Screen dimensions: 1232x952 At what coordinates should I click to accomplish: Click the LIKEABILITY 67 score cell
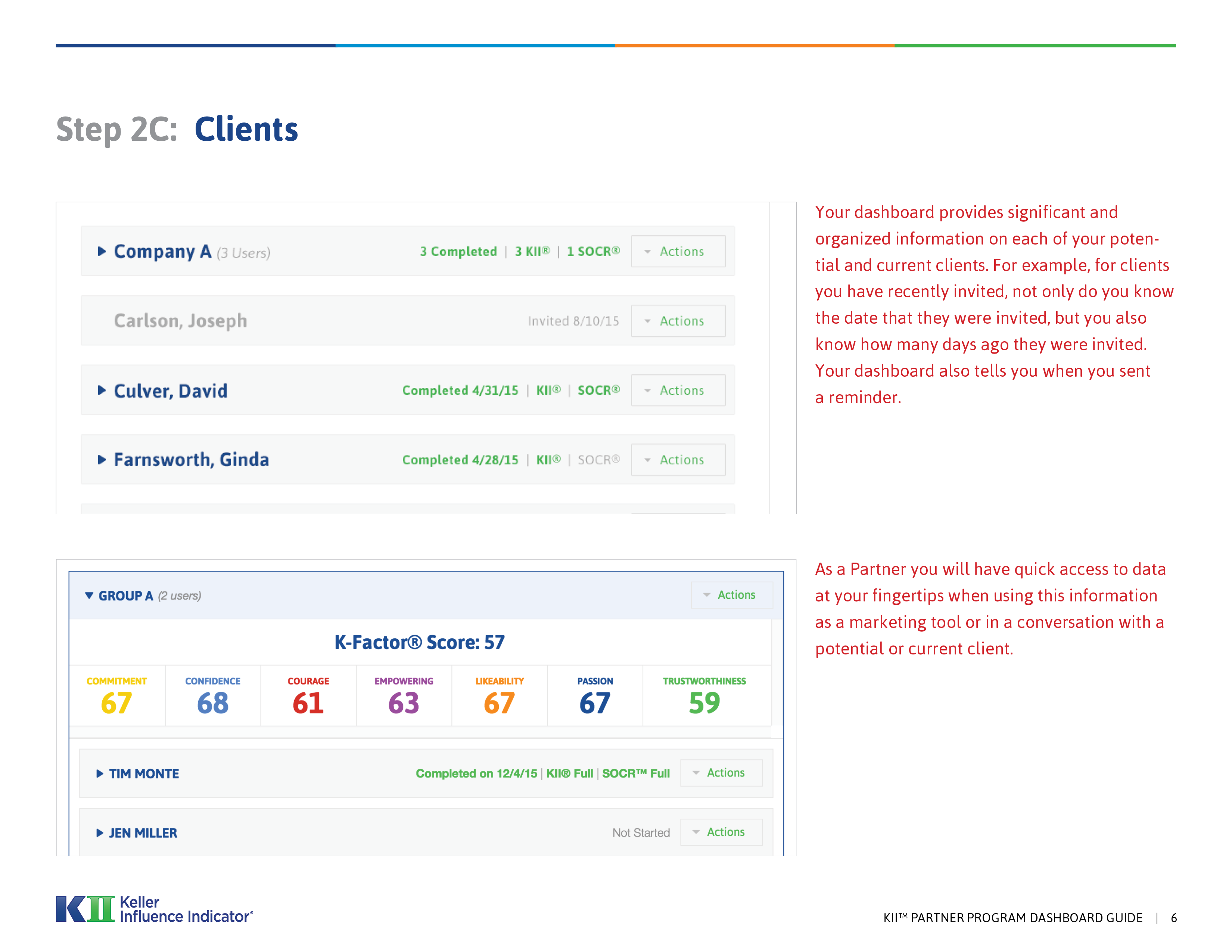[x=499, y=696]
